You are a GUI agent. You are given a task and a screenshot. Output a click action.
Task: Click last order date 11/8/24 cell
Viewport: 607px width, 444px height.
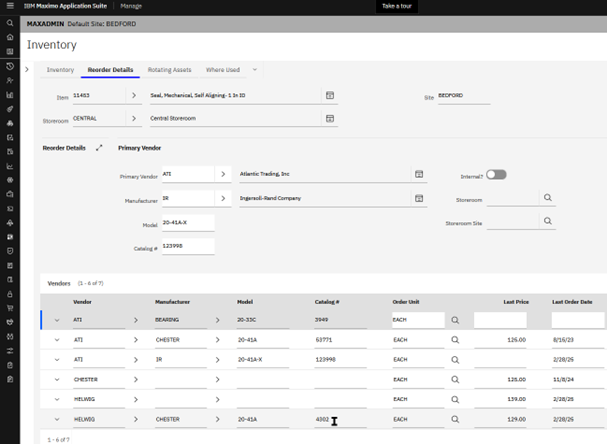[578, 380]
